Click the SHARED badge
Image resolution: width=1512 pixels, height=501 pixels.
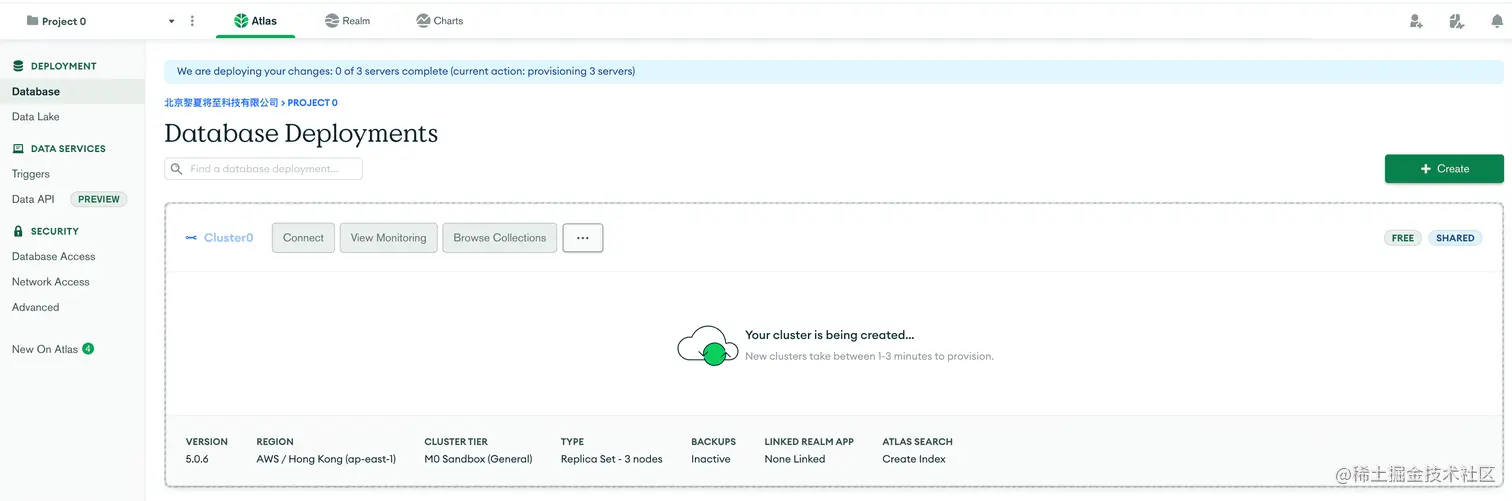(x=1455, y=238)
